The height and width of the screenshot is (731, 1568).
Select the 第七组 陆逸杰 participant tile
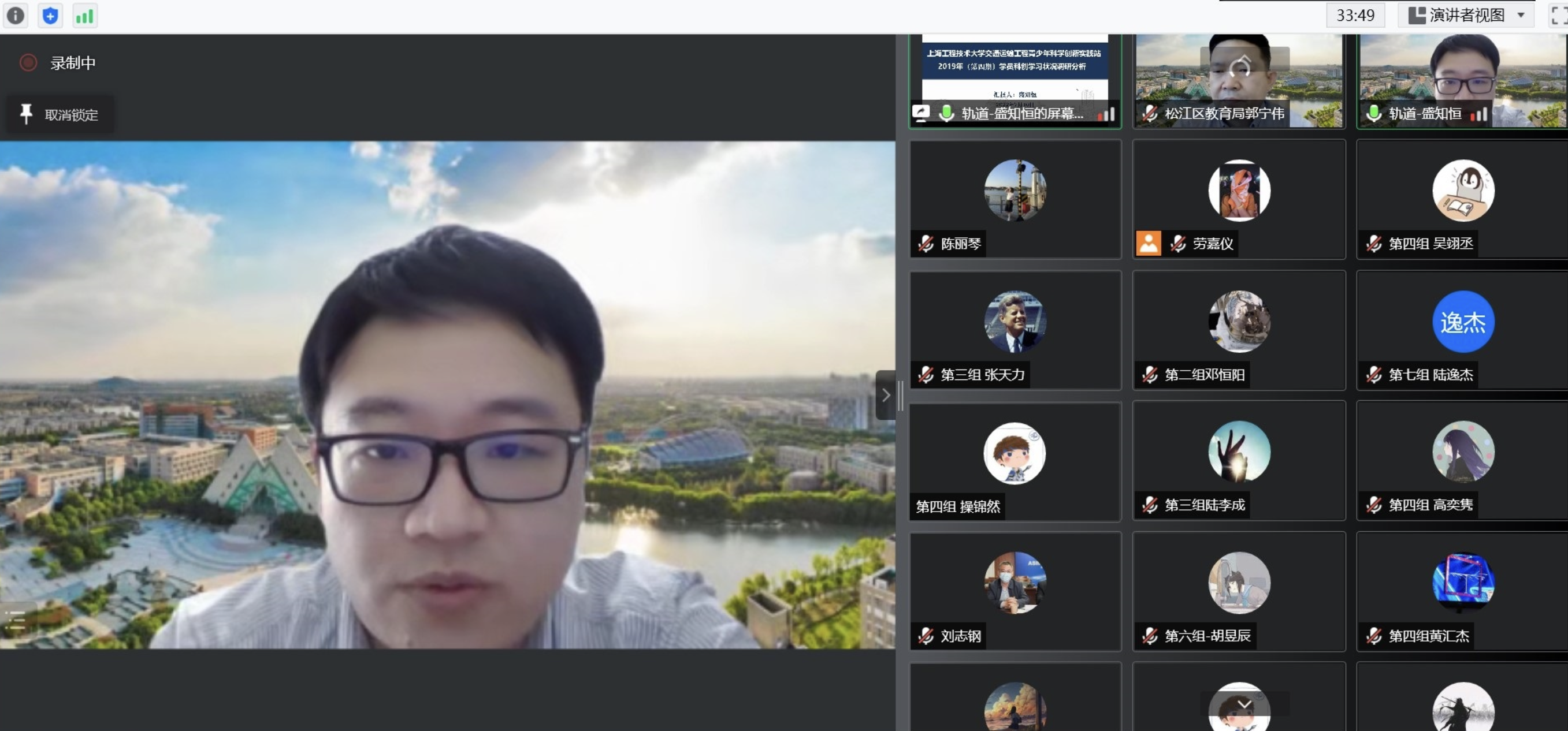point(1463,330)
